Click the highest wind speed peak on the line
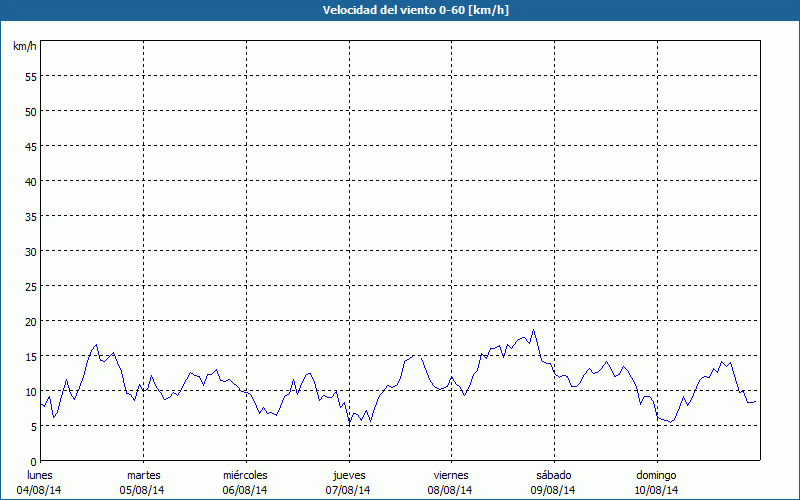The height and width of the screenshot is (500, 800). (x=534, y=330)
